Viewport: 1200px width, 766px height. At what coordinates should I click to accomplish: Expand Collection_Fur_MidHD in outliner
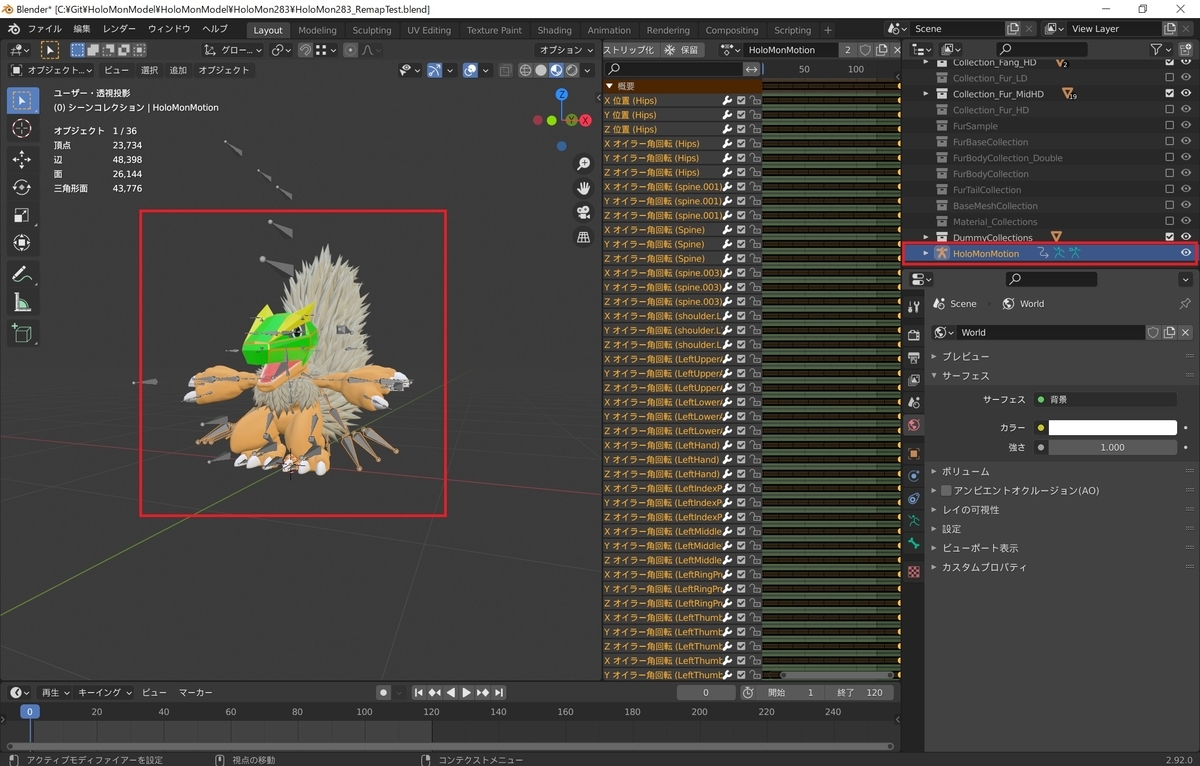pos(926,94)
